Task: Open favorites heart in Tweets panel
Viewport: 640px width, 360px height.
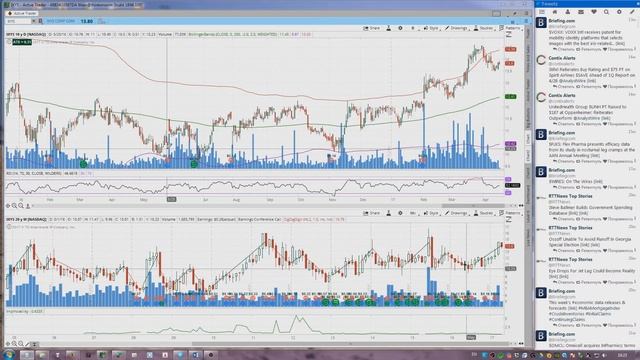Action: click(593, 12)
